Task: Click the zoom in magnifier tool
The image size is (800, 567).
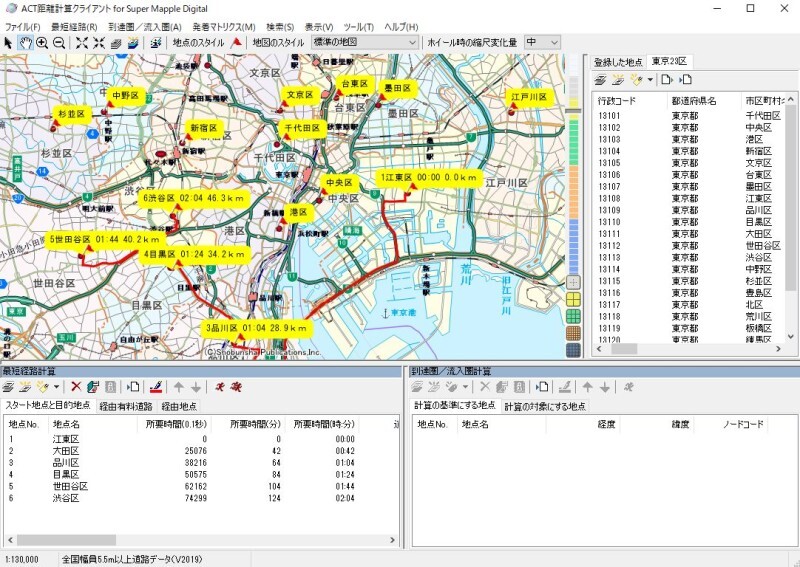Action: tap(42, 43)
